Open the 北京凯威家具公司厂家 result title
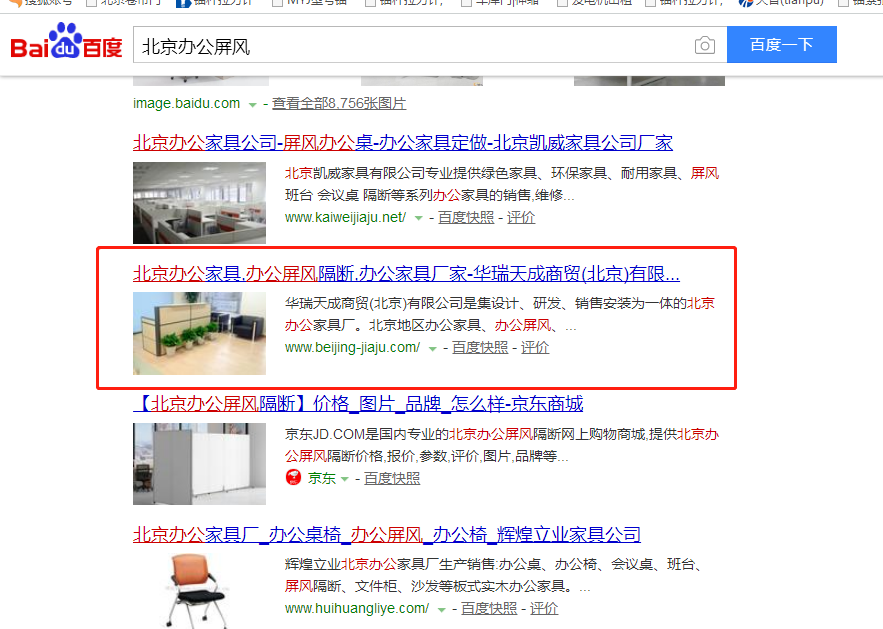Screen dimensions: 883x629 [403, 143]
